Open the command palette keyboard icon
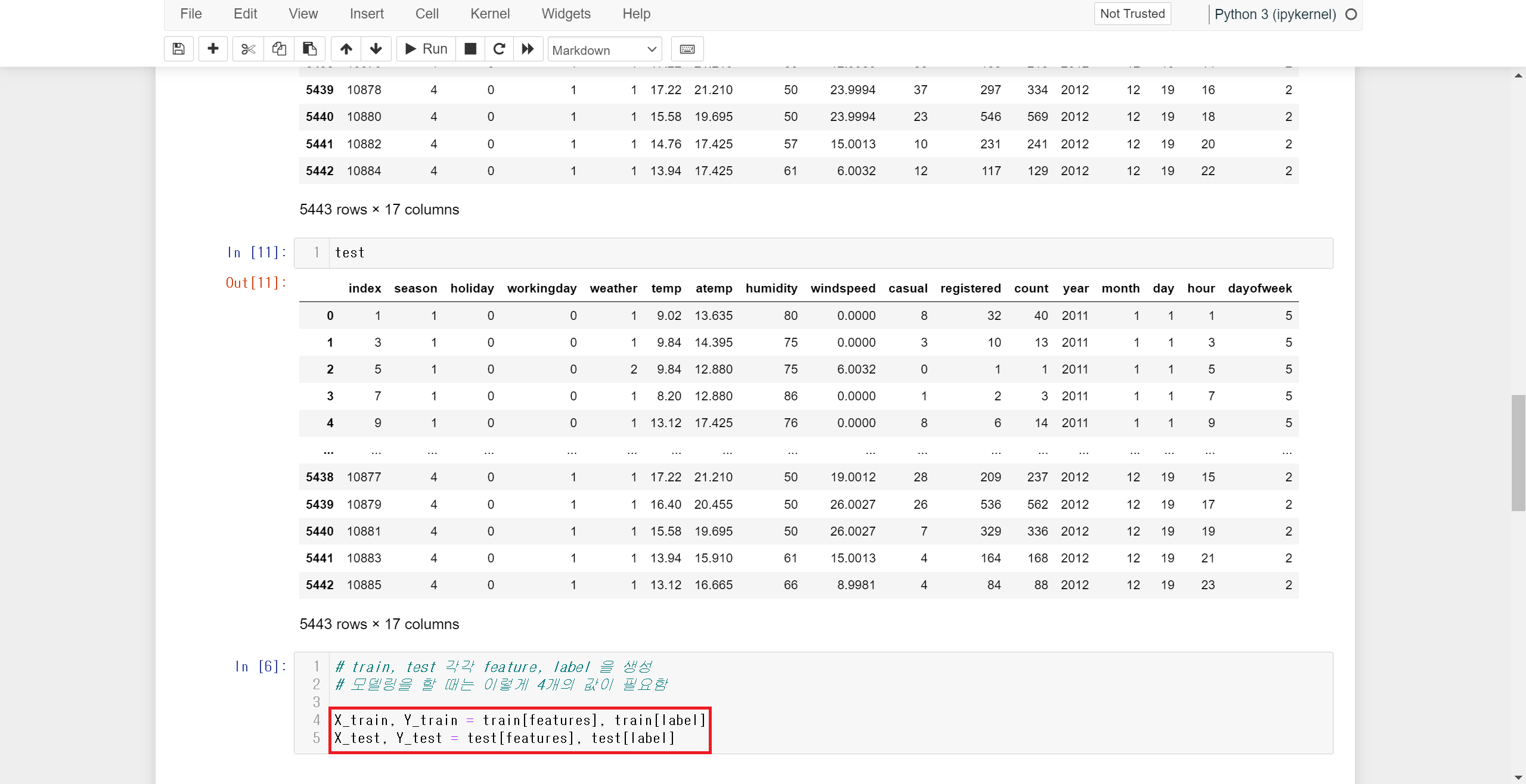This screenshot has height=784, width=1526. 687,49
